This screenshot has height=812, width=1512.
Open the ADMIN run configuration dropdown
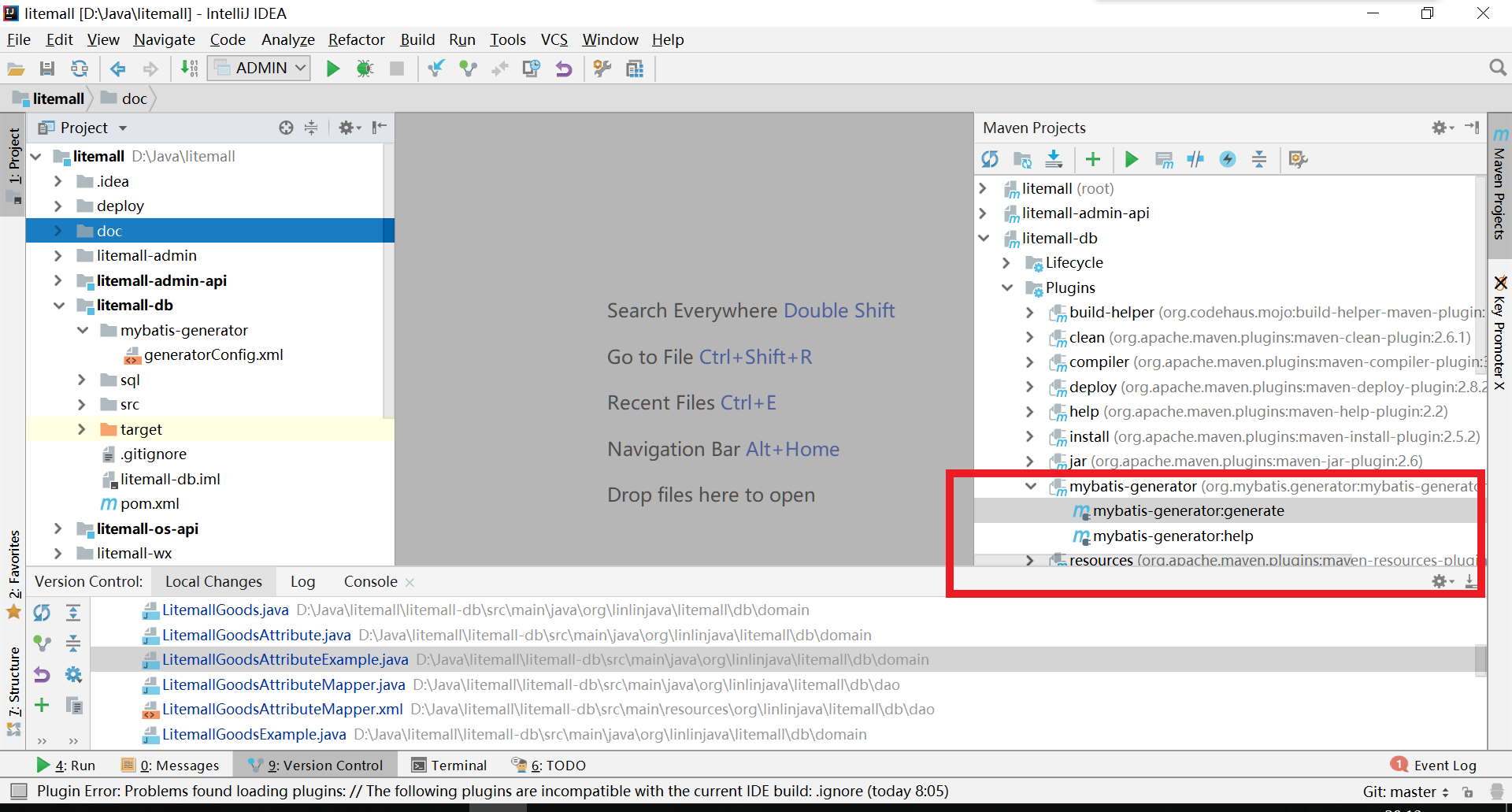(261, 69)
